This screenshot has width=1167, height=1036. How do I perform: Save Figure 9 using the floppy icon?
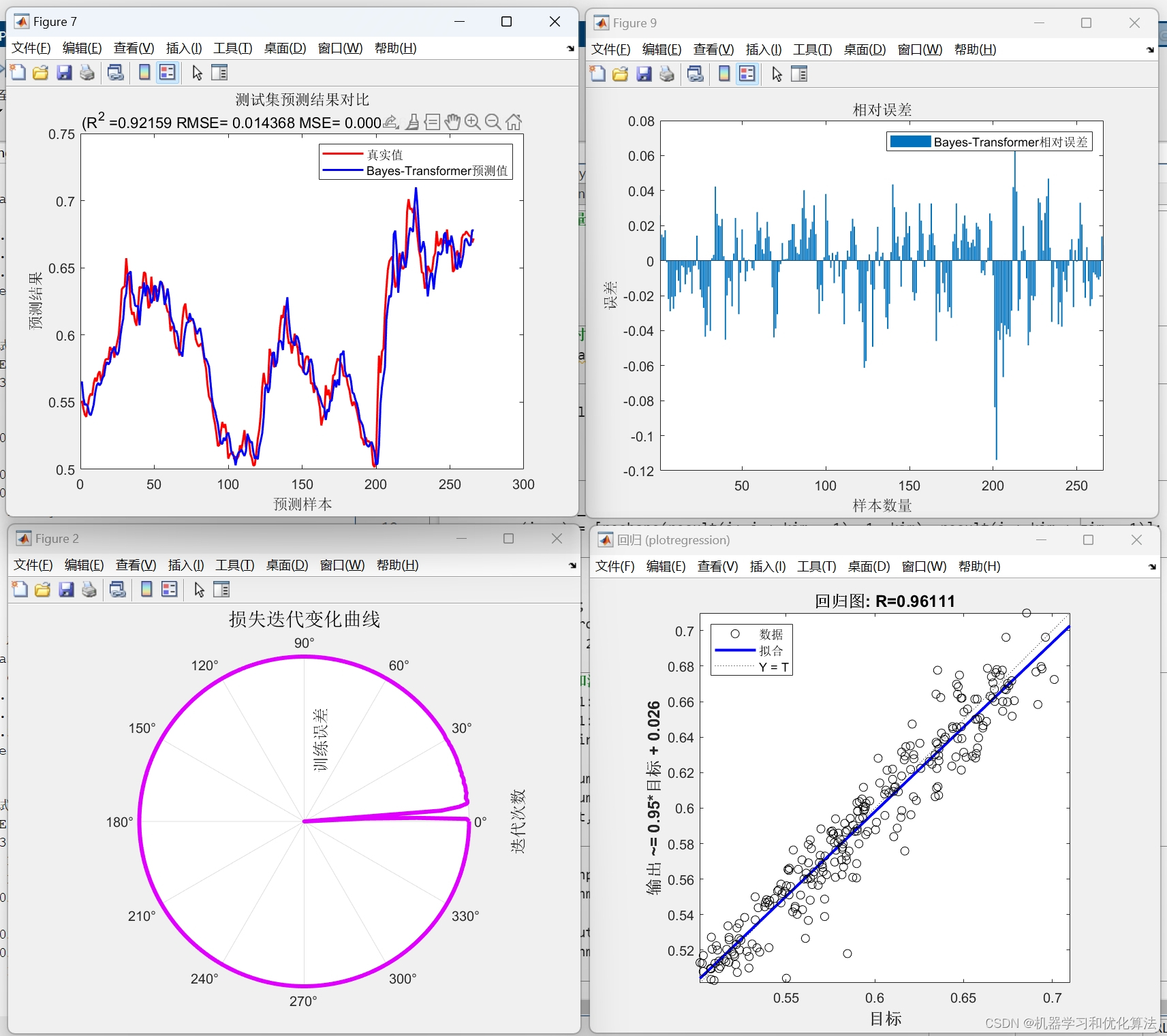644,74
